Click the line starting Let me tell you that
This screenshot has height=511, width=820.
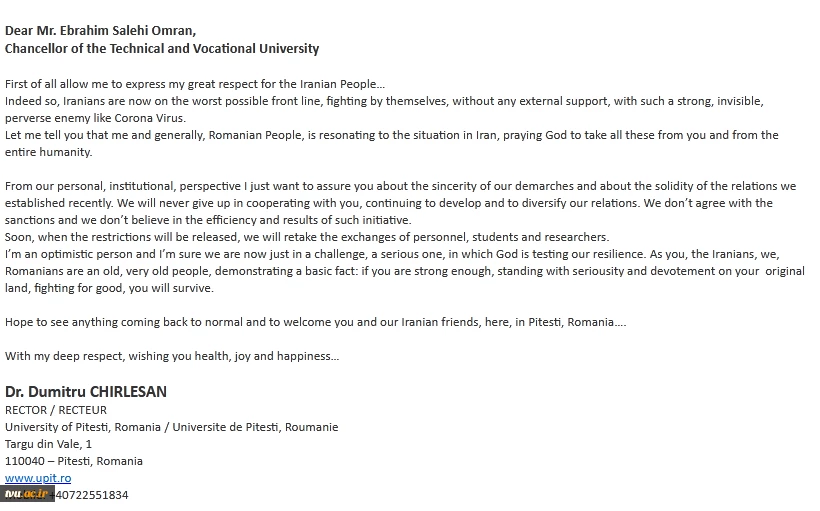tap(392, 135)
